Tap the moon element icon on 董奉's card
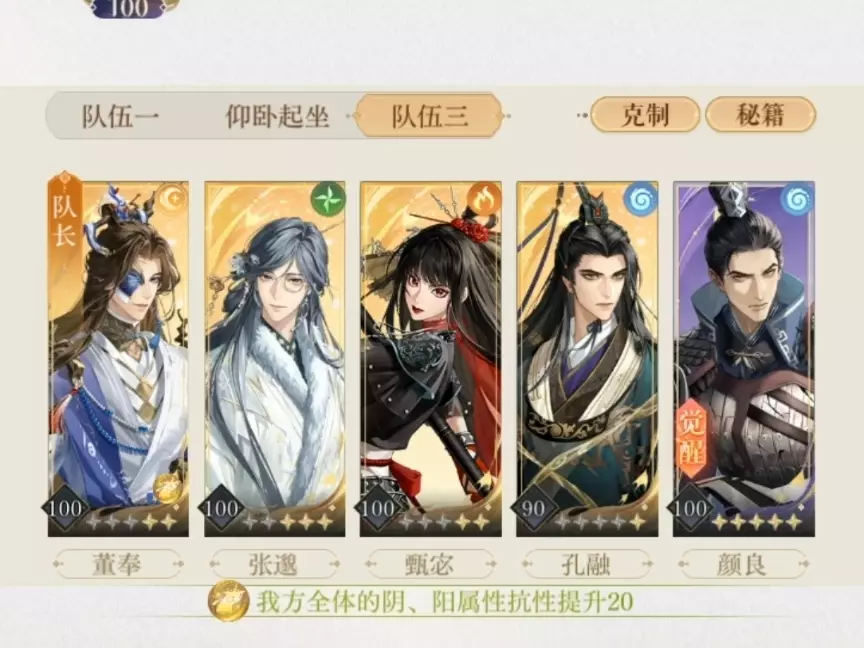The height and width of the screenshot is (648, 864). (173, 198)
